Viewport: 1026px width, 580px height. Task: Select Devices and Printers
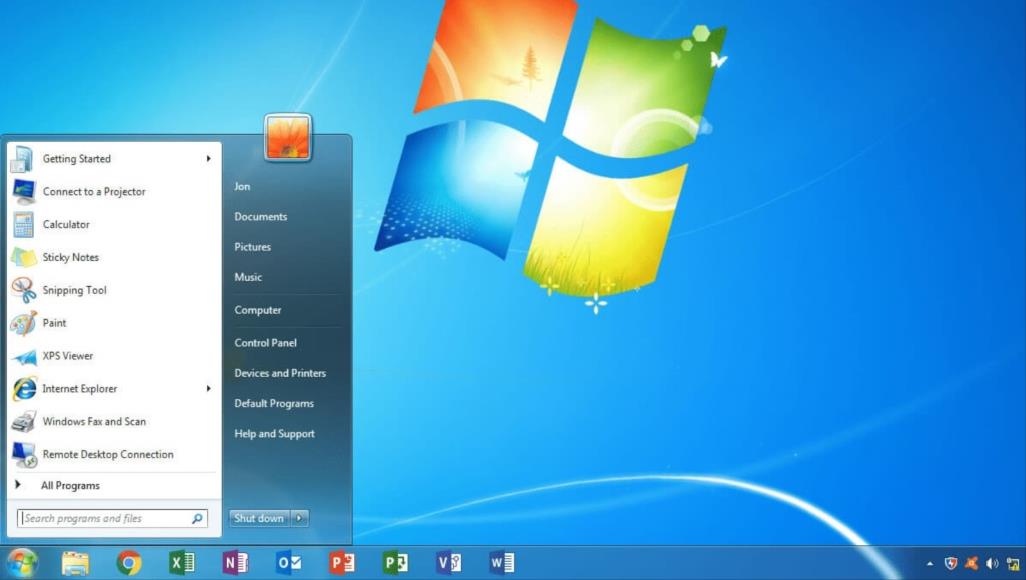coord(280,373)
